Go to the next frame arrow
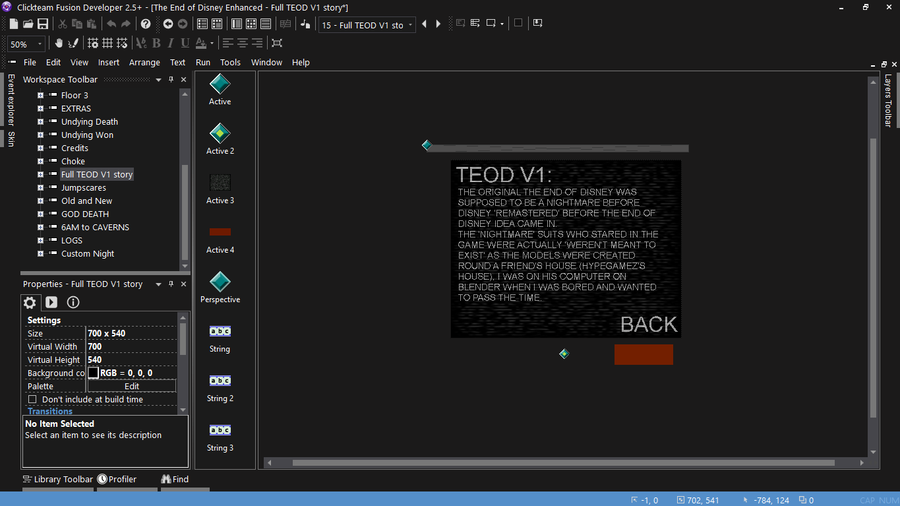Image resolution: width=900 pixels, height=506 pixels. [439, 24]
